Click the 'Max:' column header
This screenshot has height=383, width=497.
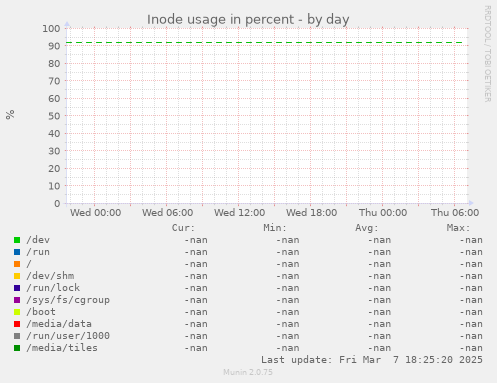tap(458, 228)
